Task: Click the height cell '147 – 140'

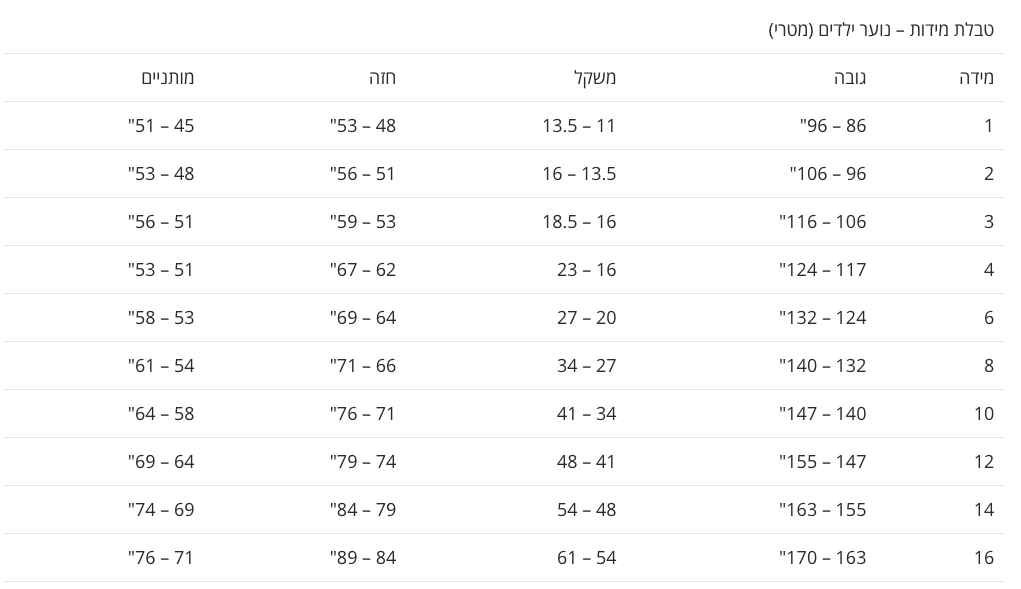Action: coord(823,413)
